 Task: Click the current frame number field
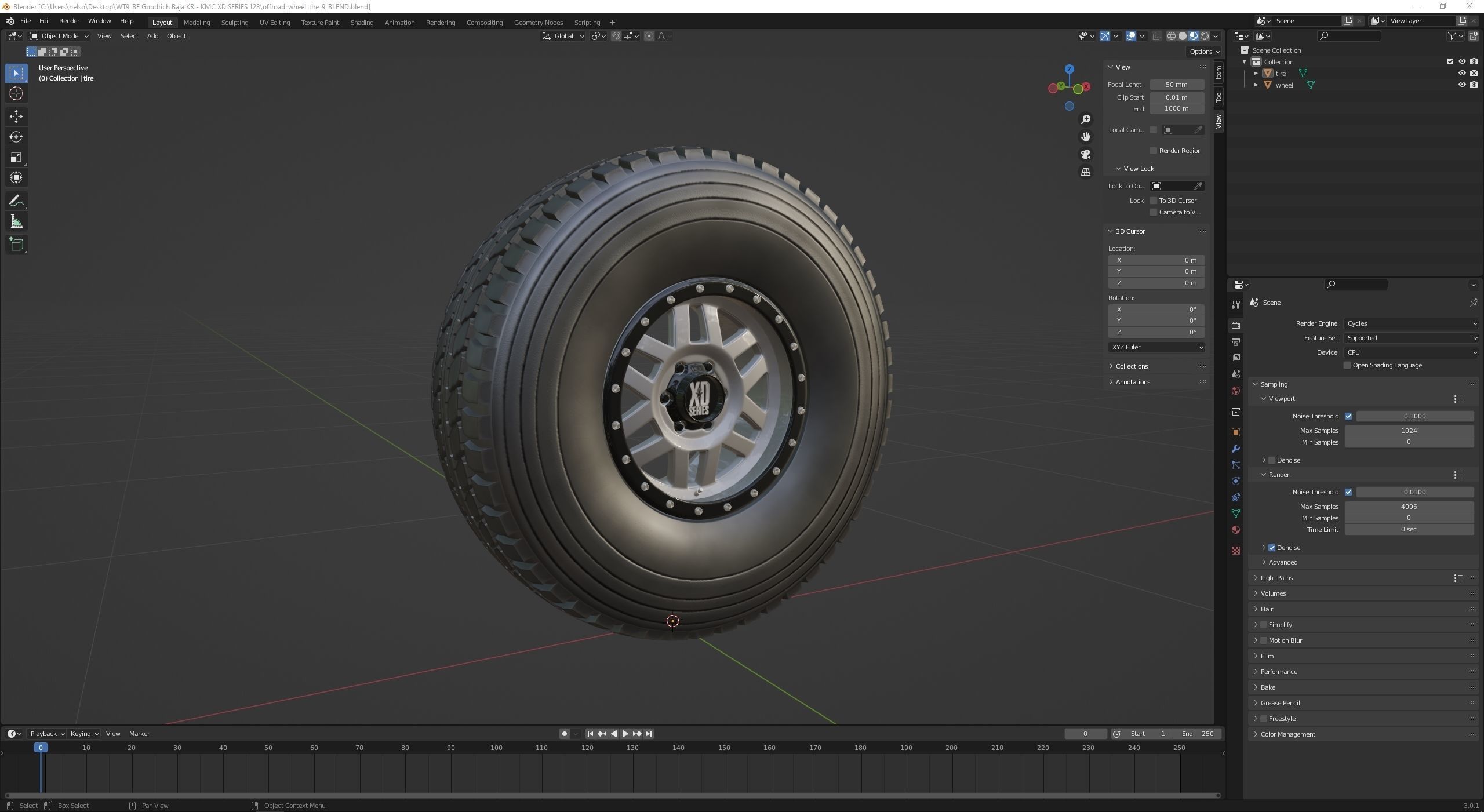coord(1085,734)
